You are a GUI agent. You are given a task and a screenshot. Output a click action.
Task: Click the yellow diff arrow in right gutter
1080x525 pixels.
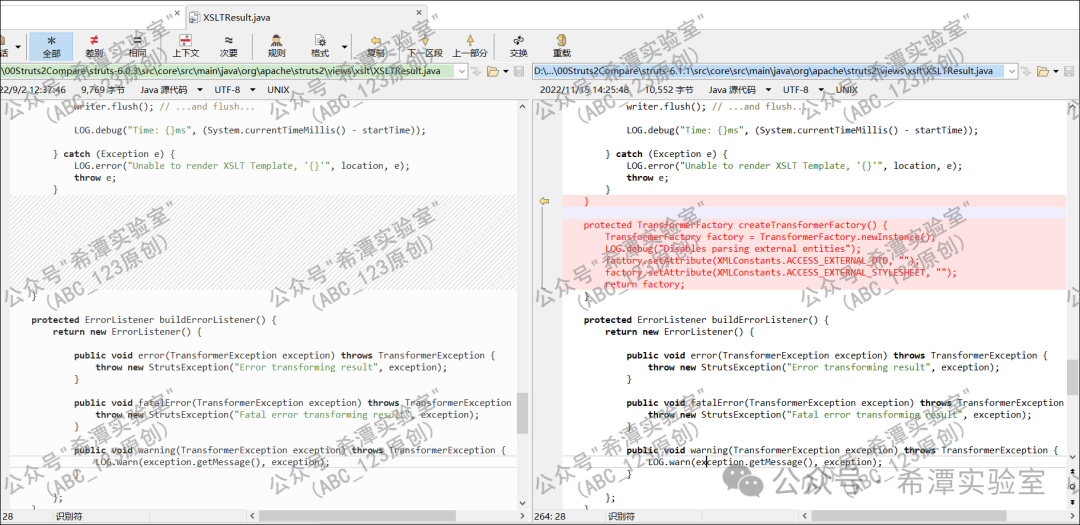[545, 201]
